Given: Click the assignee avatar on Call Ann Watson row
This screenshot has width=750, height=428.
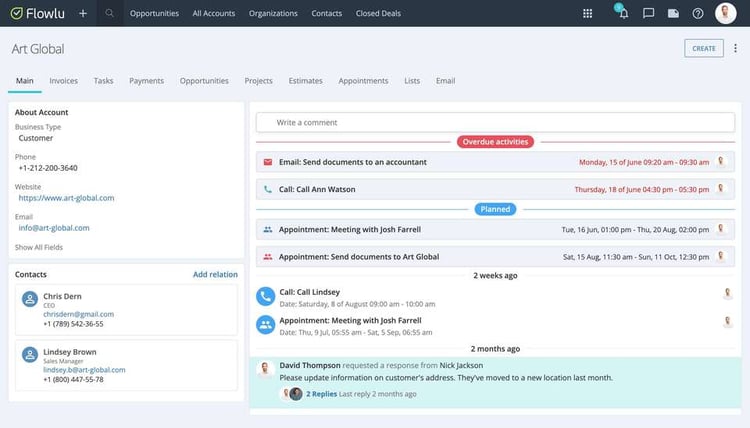Looking at the screenshot, I should (720, 188).
